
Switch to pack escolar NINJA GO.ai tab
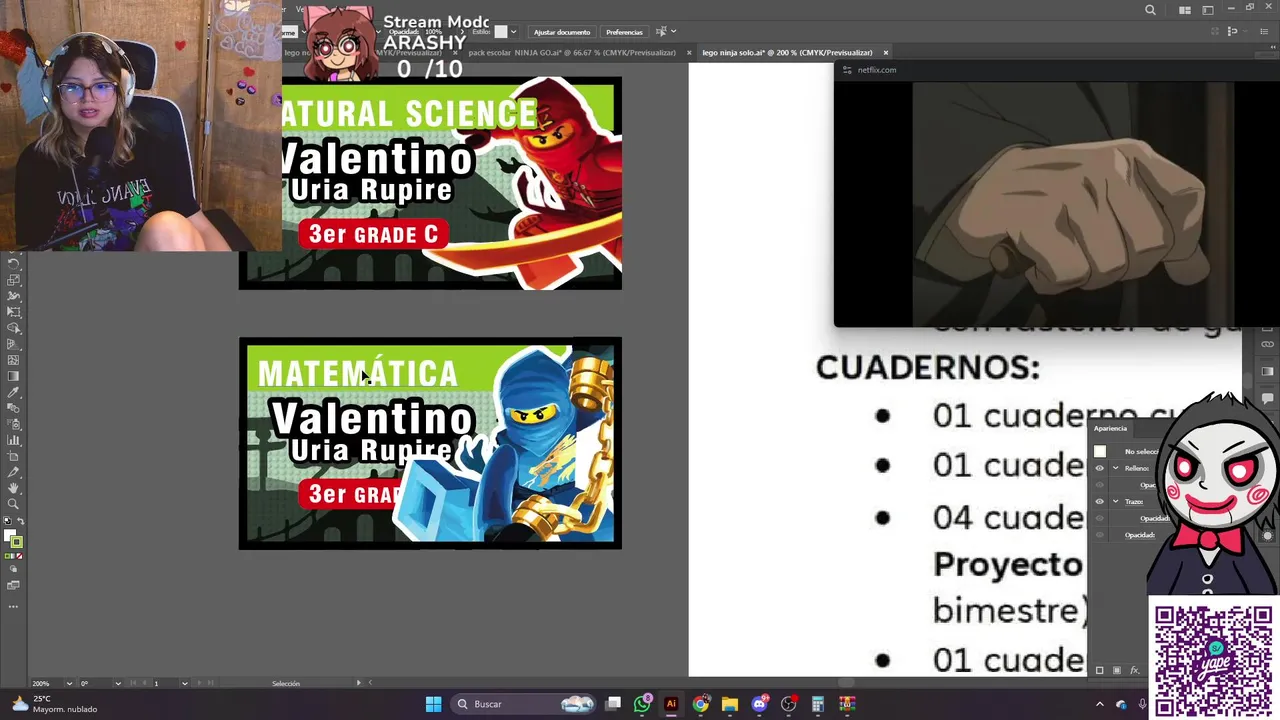pyautogui.click(x=572, y=52)
